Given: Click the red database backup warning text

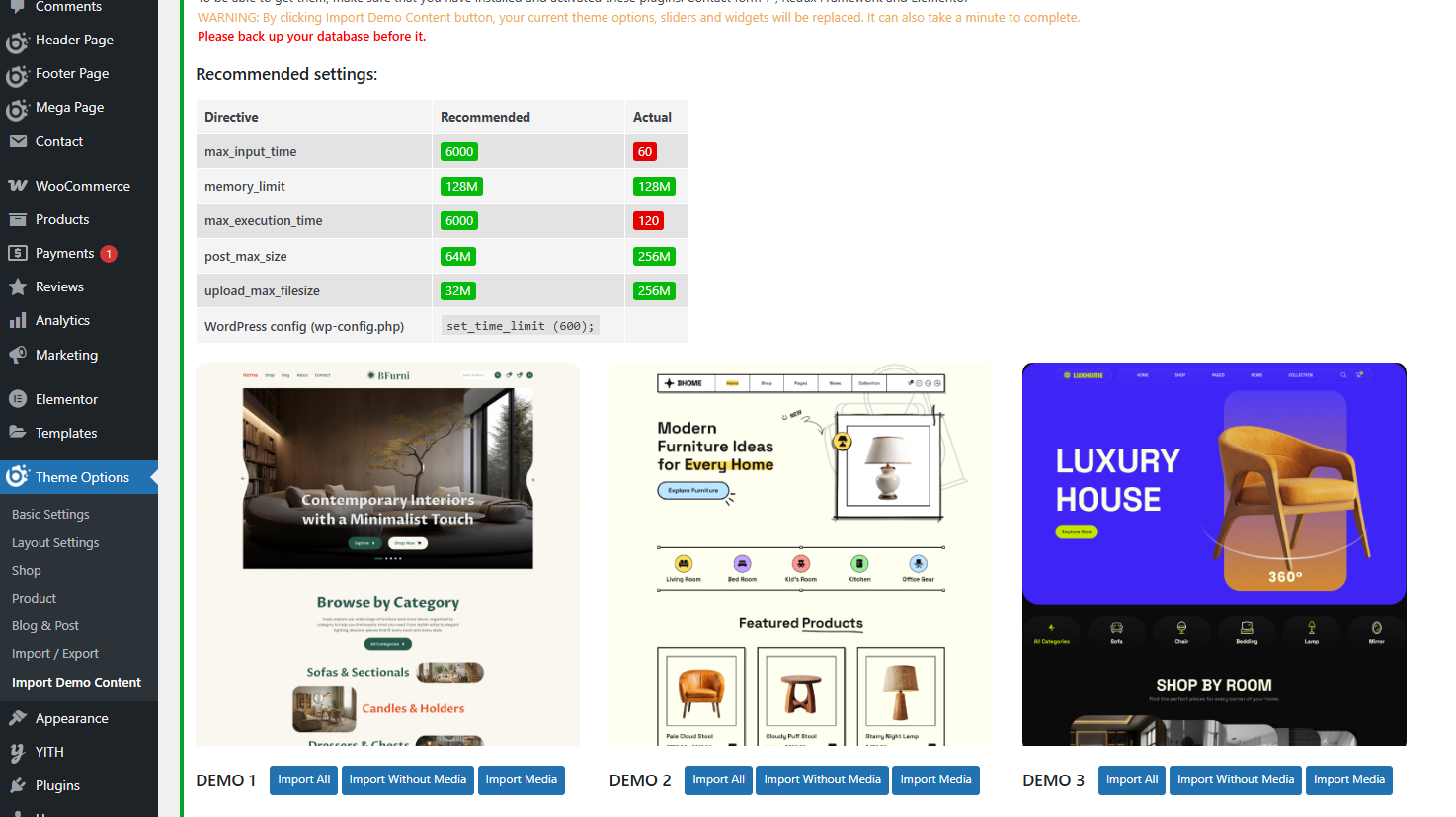Looking at the screenshot, I should click(311, 36).
